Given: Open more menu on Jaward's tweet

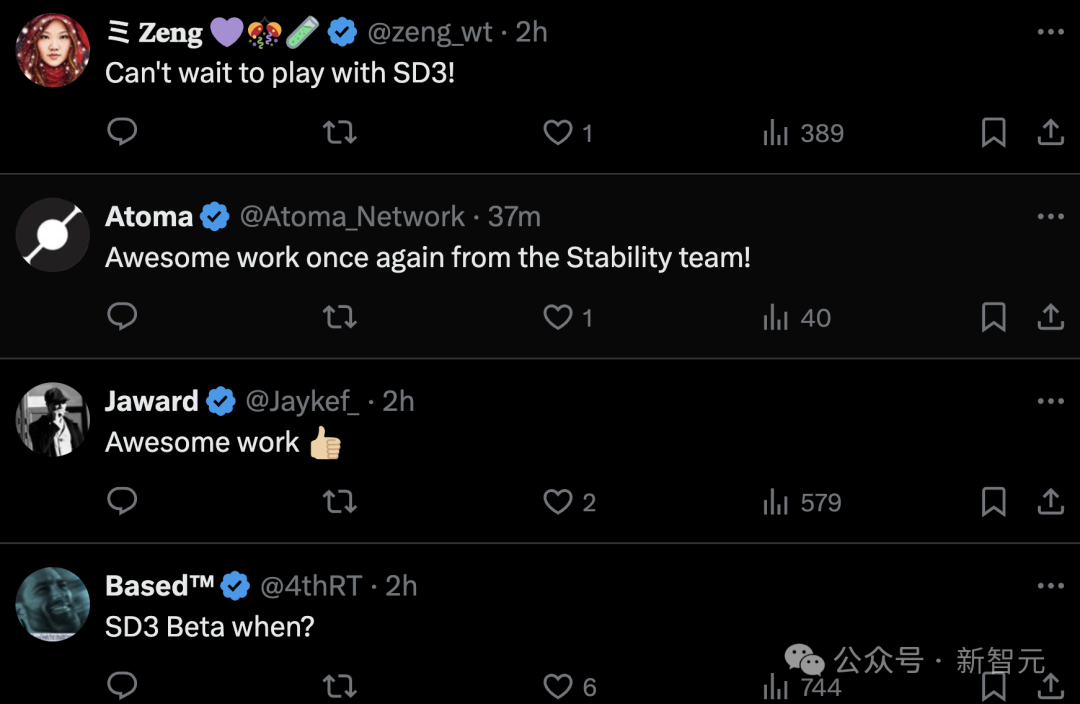Looking at the screenshot, I should click(1050, 401).
